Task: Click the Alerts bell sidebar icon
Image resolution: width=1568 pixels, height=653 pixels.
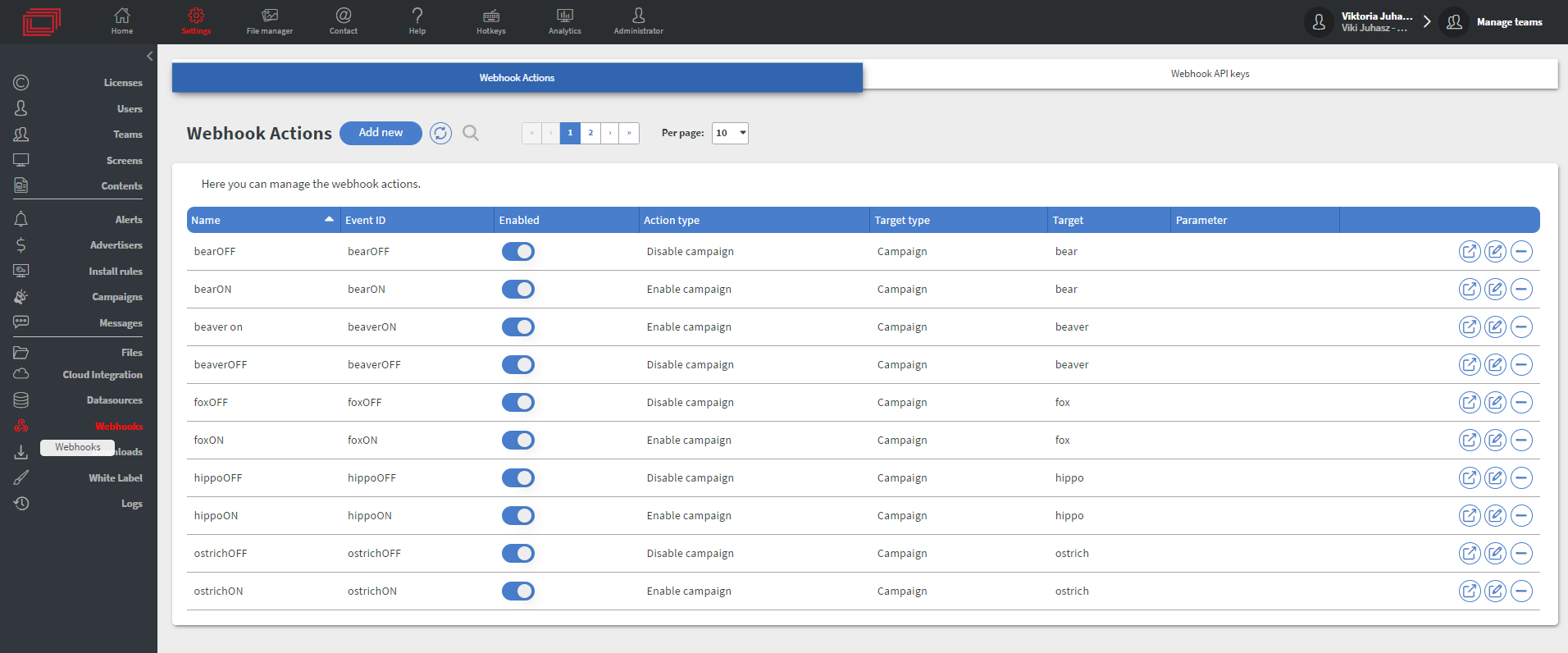Action: tap(21, 219)
